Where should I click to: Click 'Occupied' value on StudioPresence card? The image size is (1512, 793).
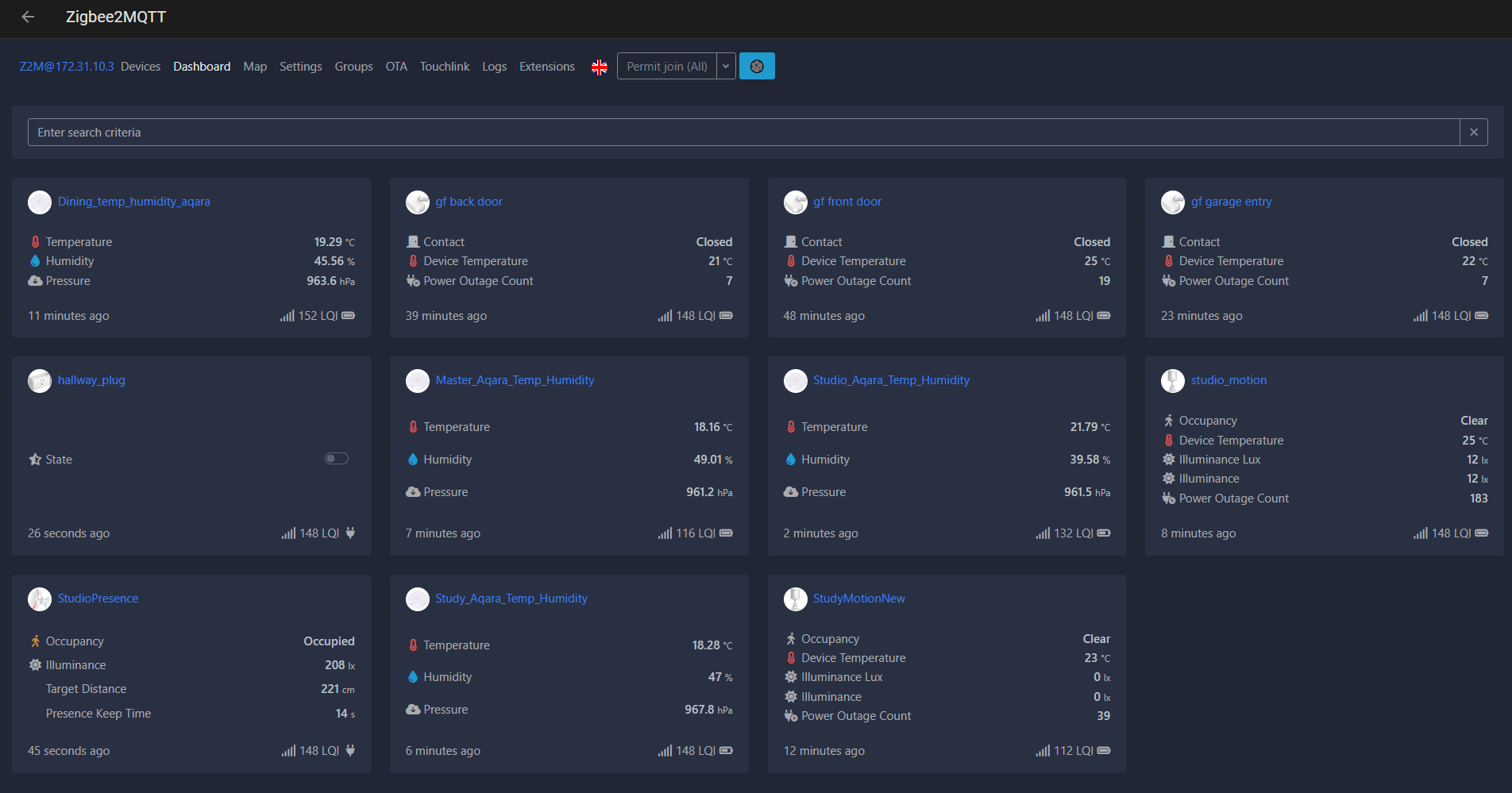[329, 641]
